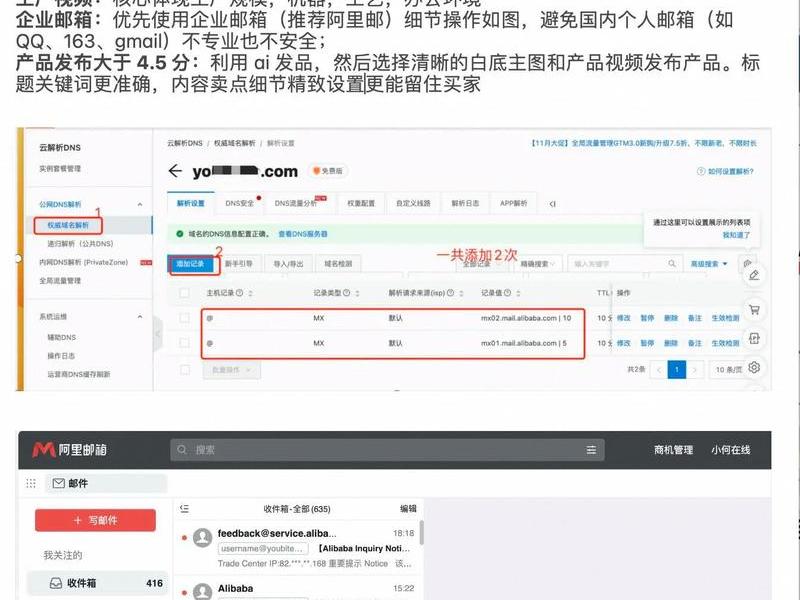Click the red 写邮件 compose button
The height and width of the screenshot is (600, 800).
click(x=95, y=520)
